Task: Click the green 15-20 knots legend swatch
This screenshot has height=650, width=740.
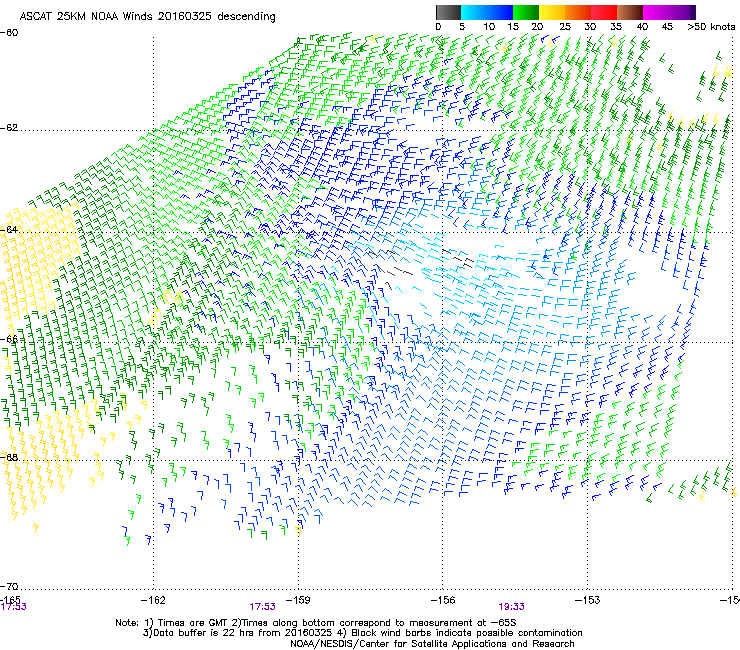Action: point(526,12)
